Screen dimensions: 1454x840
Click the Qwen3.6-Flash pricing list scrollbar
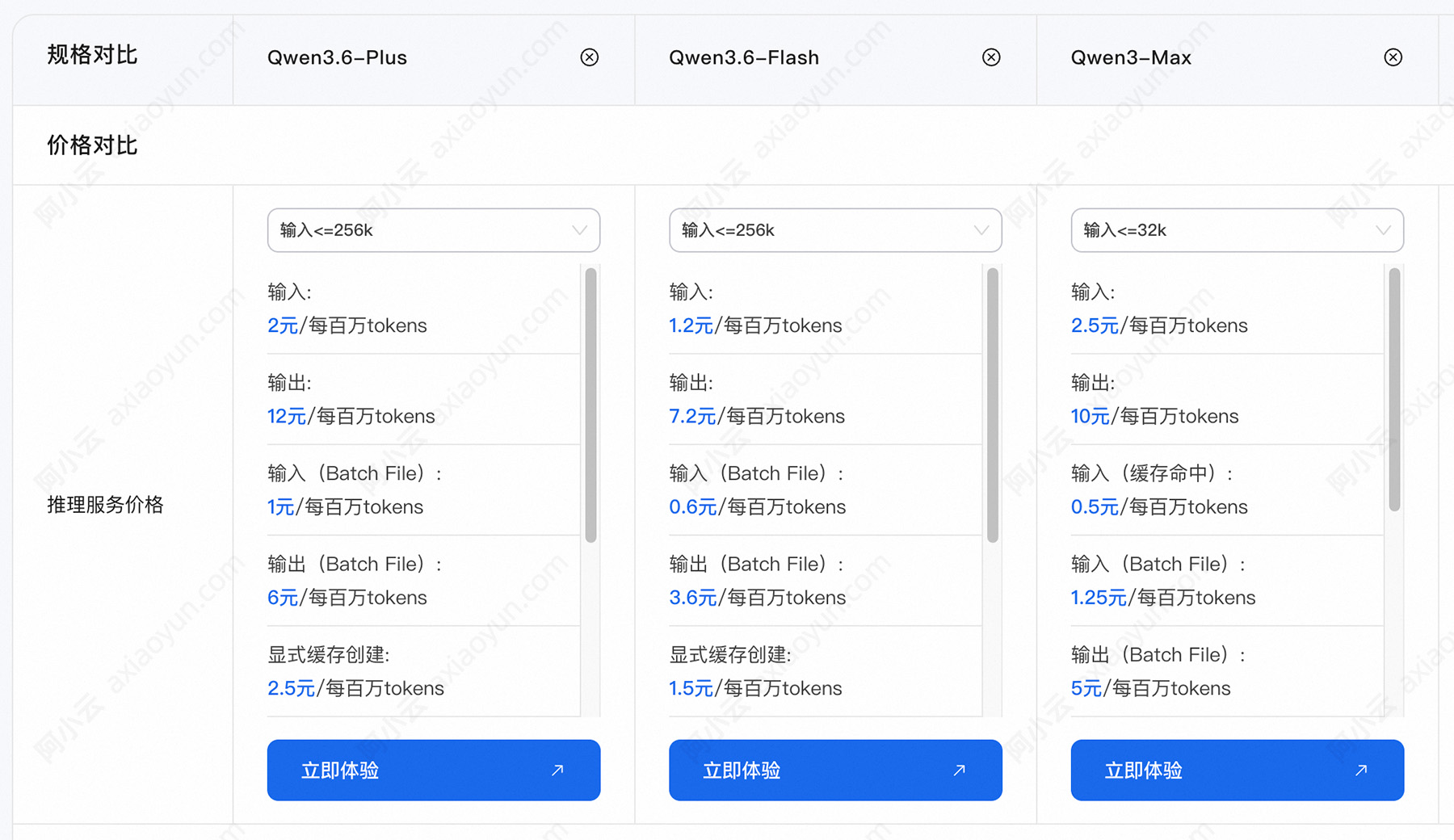pyautogui.click(x=993, y=405)
